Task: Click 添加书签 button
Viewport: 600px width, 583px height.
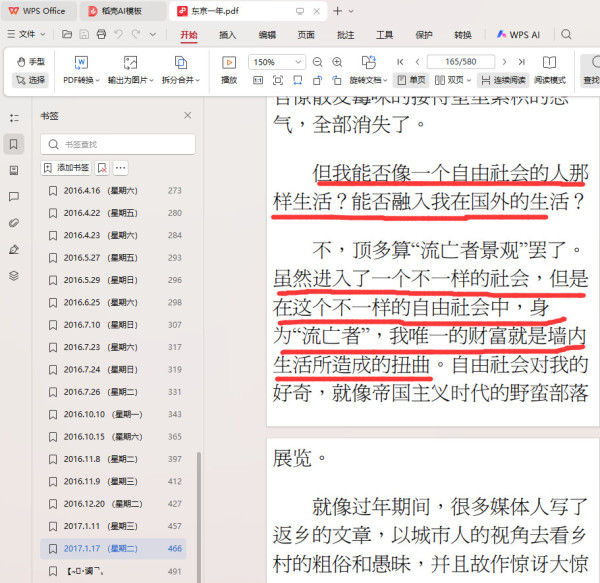Action: (66, 168)
